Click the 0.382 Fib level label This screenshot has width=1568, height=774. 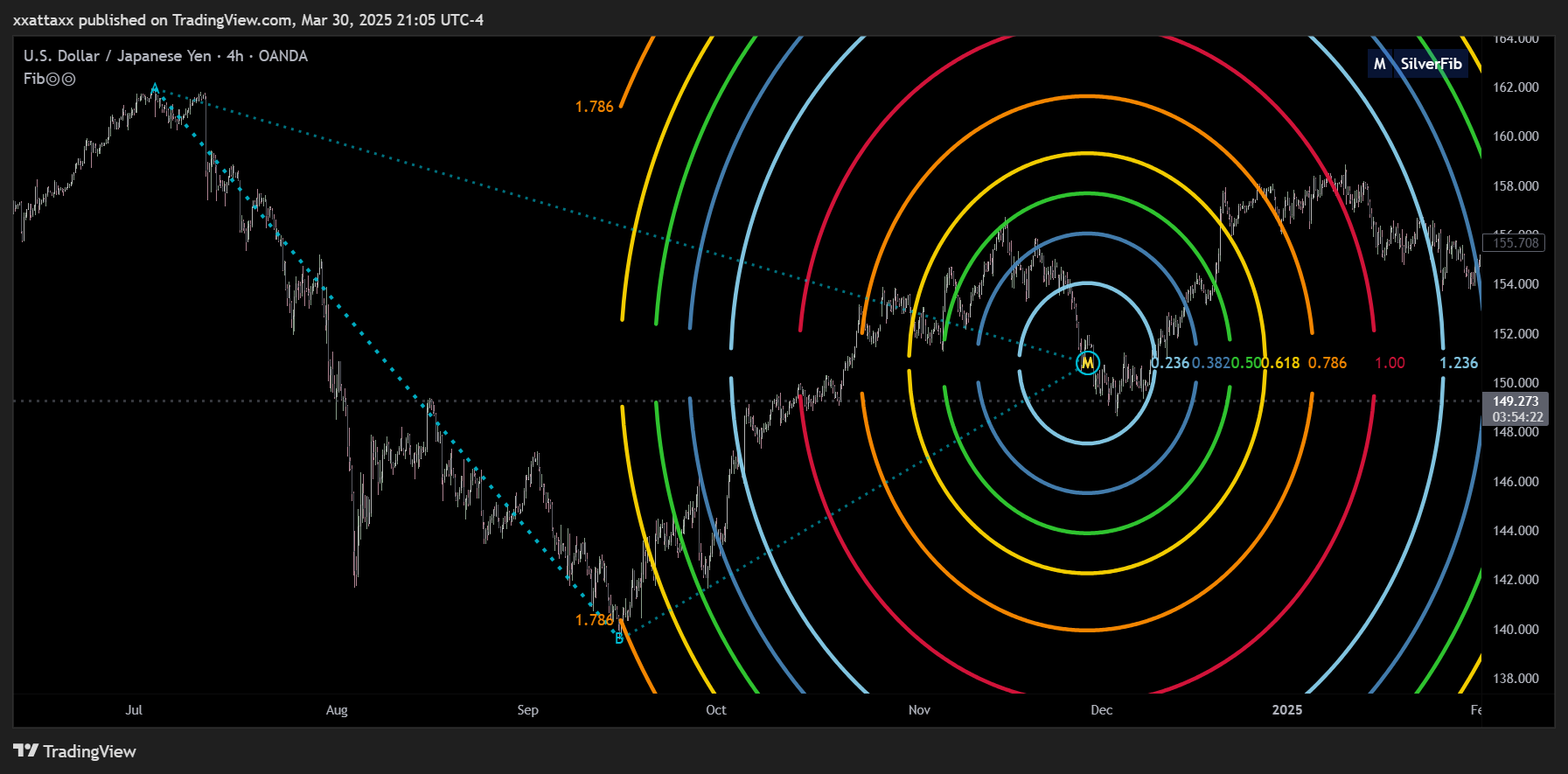[1211, 363]
